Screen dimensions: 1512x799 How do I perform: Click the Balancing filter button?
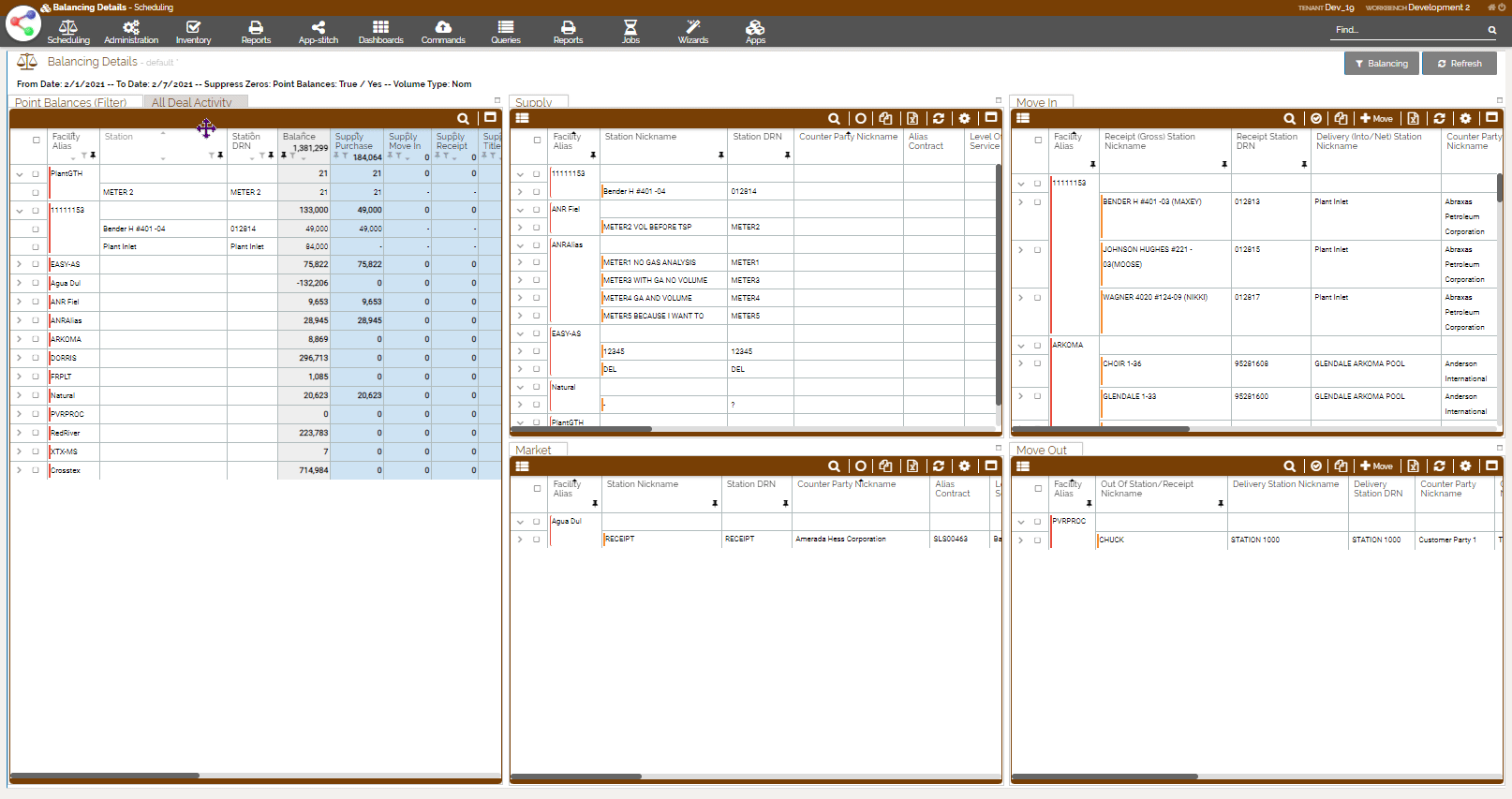coord(1381,64)
